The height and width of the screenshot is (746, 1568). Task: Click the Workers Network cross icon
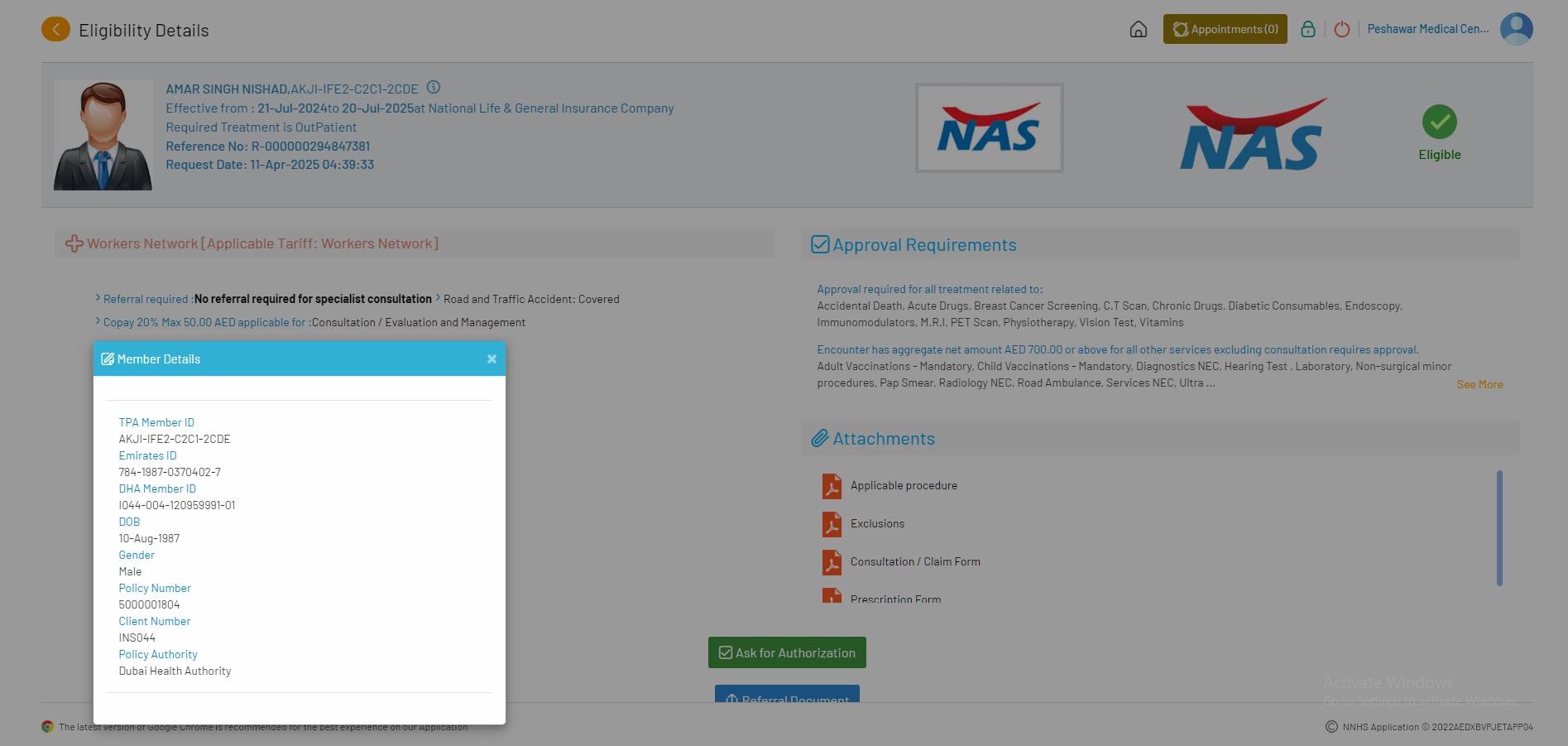(74, 243)
